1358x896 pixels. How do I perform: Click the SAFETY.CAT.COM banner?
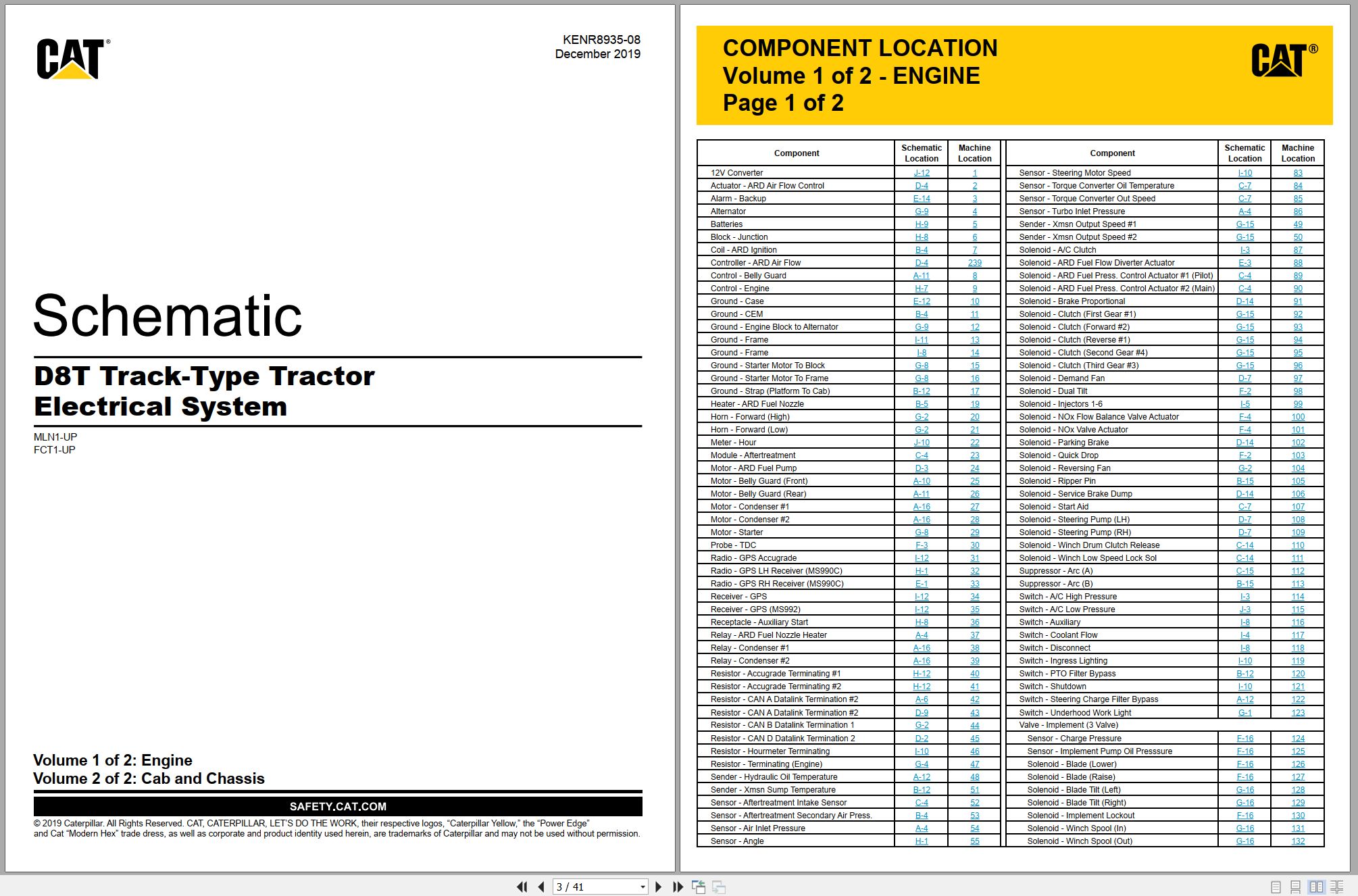coord(338,806)
